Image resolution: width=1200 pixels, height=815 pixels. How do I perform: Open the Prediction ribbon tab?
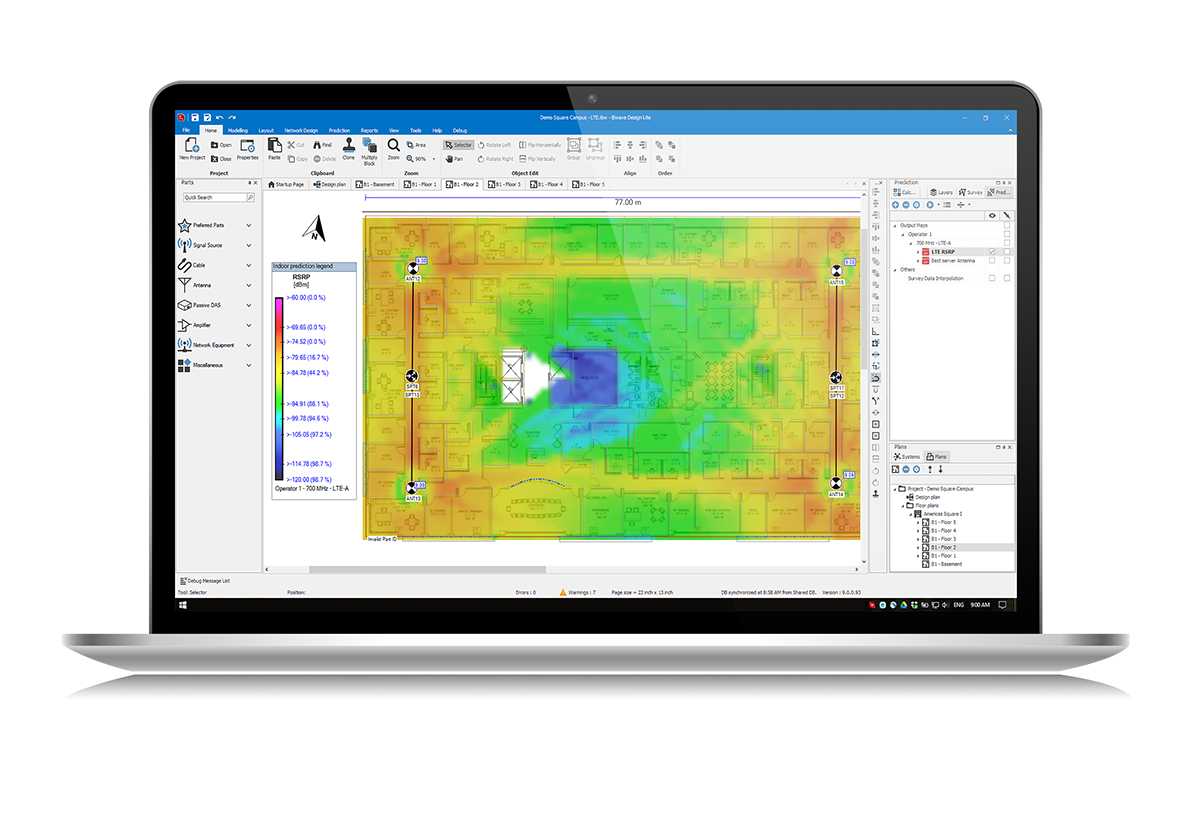(339, 130)
